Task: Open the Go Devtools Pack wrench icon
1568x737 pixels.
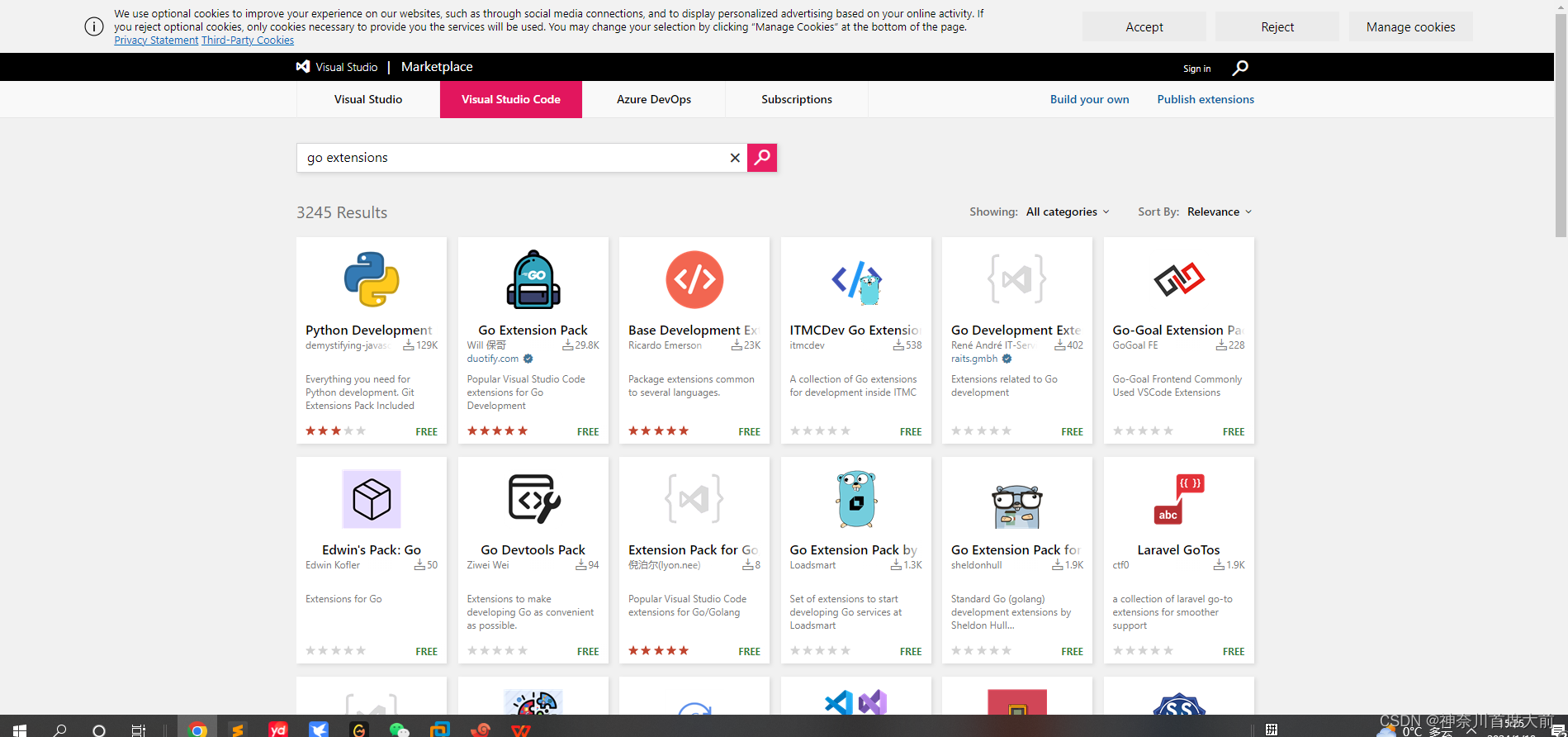Action: [x=533, y=499]
